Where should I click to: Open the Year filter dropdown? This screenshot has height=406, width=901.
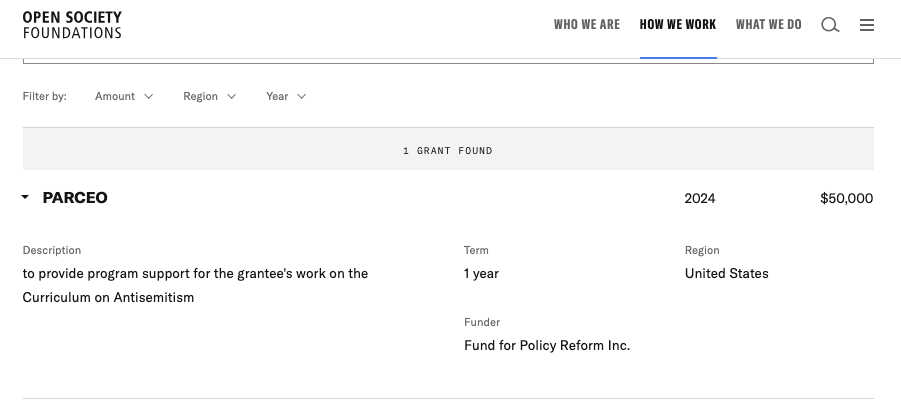(x=286, y=96)
